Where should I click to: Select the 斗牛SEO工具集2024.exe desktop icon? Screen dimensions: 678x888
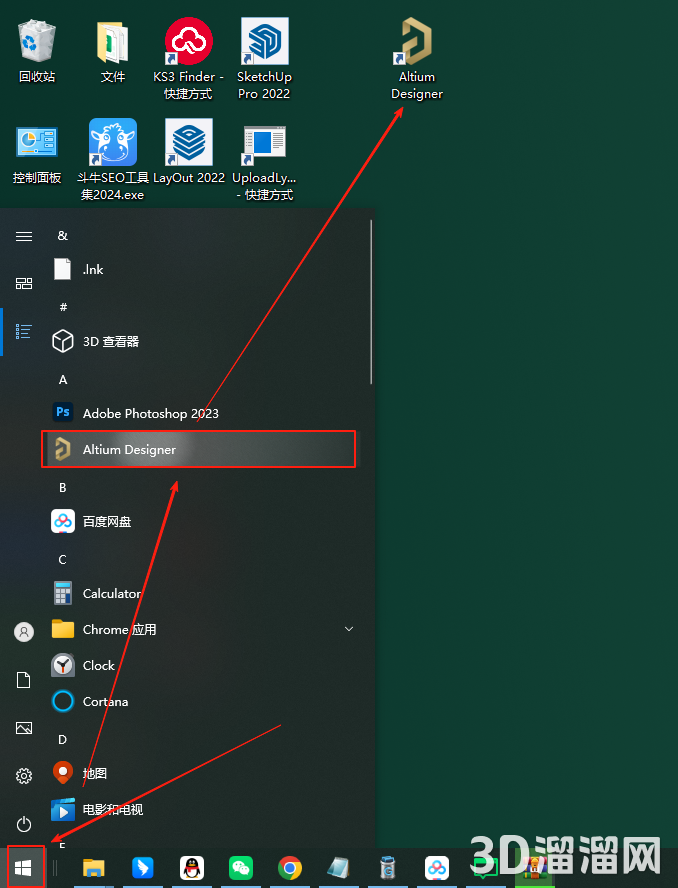tap(112, 160)
